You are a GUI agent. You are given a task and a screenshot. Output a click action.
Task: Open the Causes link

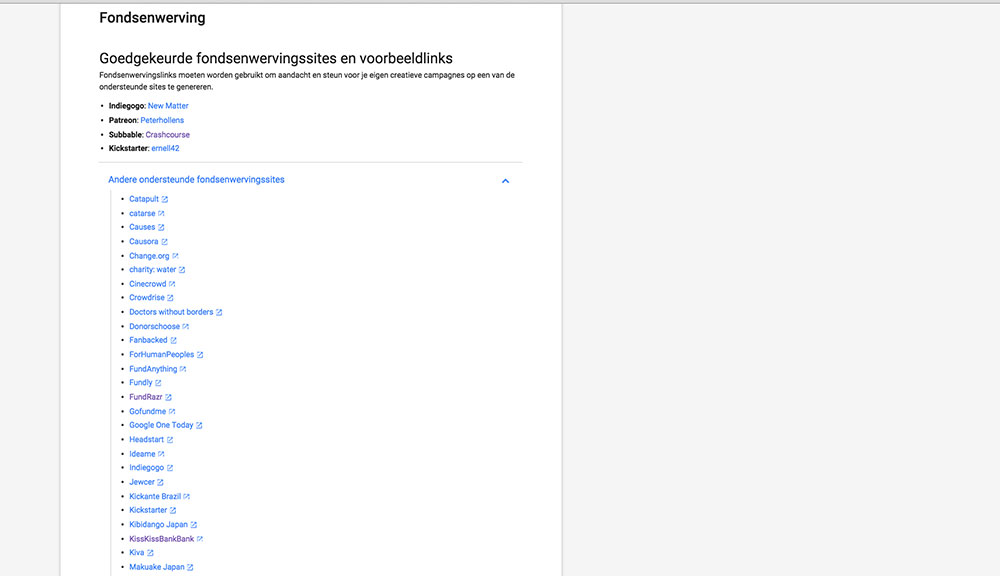[x=142, y=227]
